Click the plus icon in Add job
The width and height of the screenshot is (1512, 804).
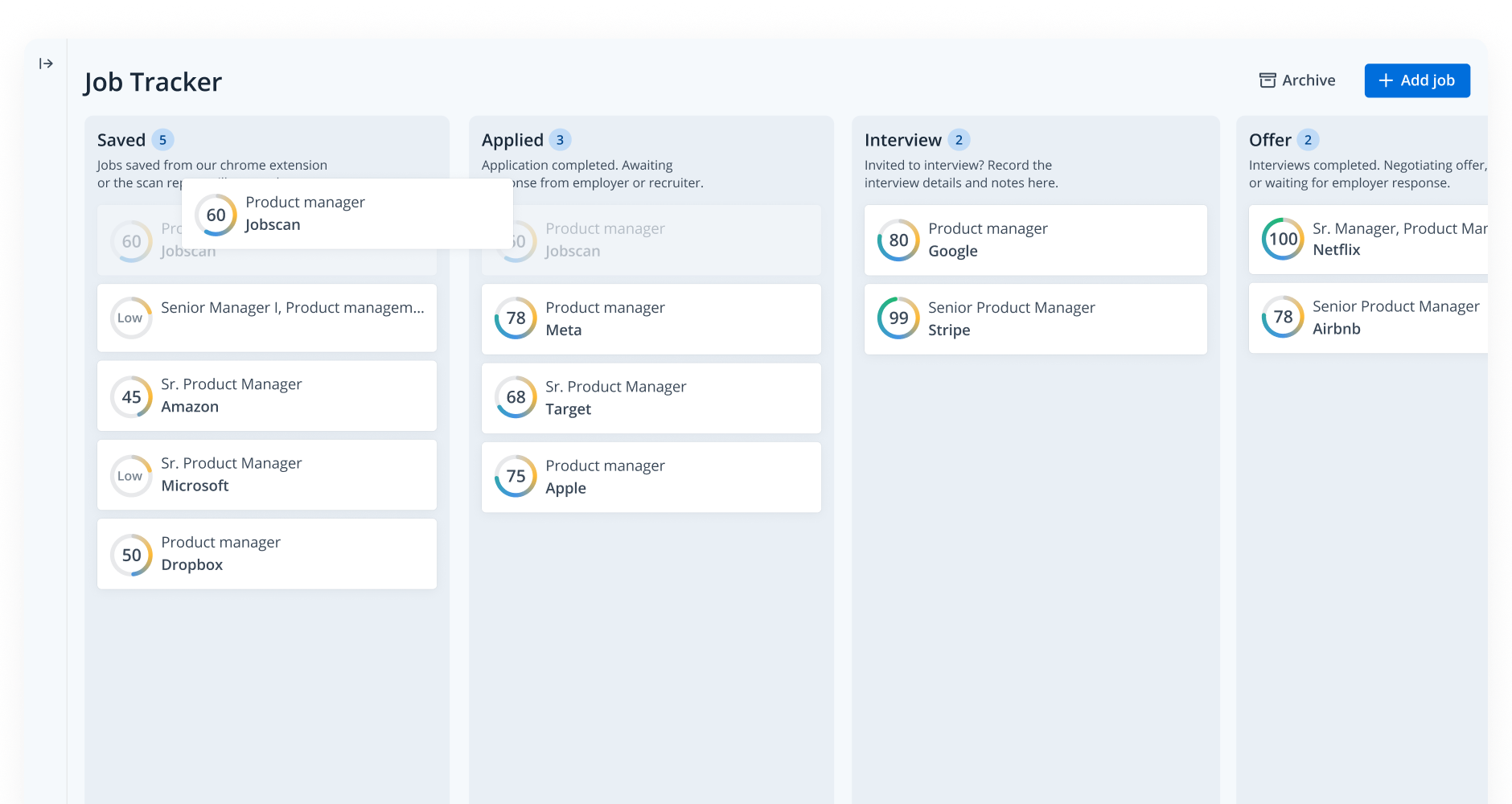[x=1386, y=80]
